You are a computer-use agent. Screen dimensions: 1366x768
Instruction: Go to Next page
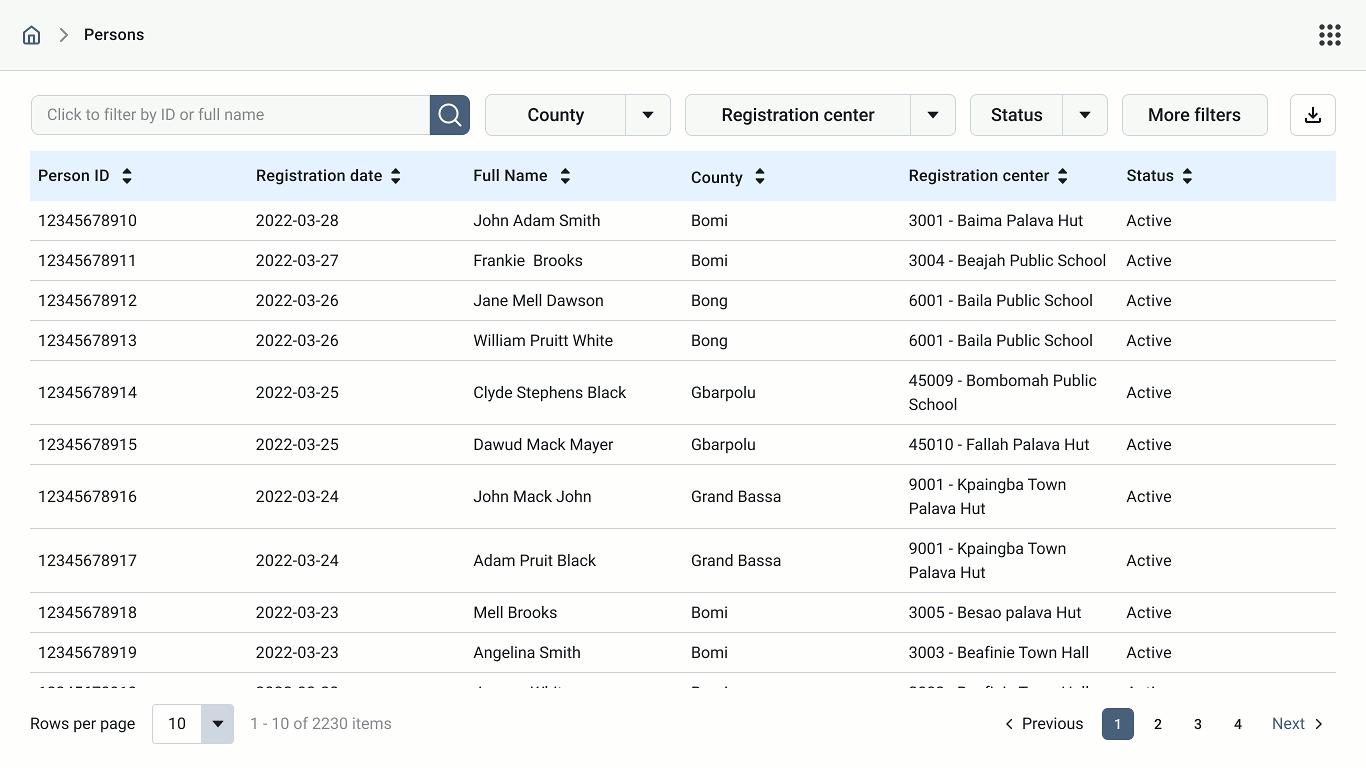point(1297,724)
